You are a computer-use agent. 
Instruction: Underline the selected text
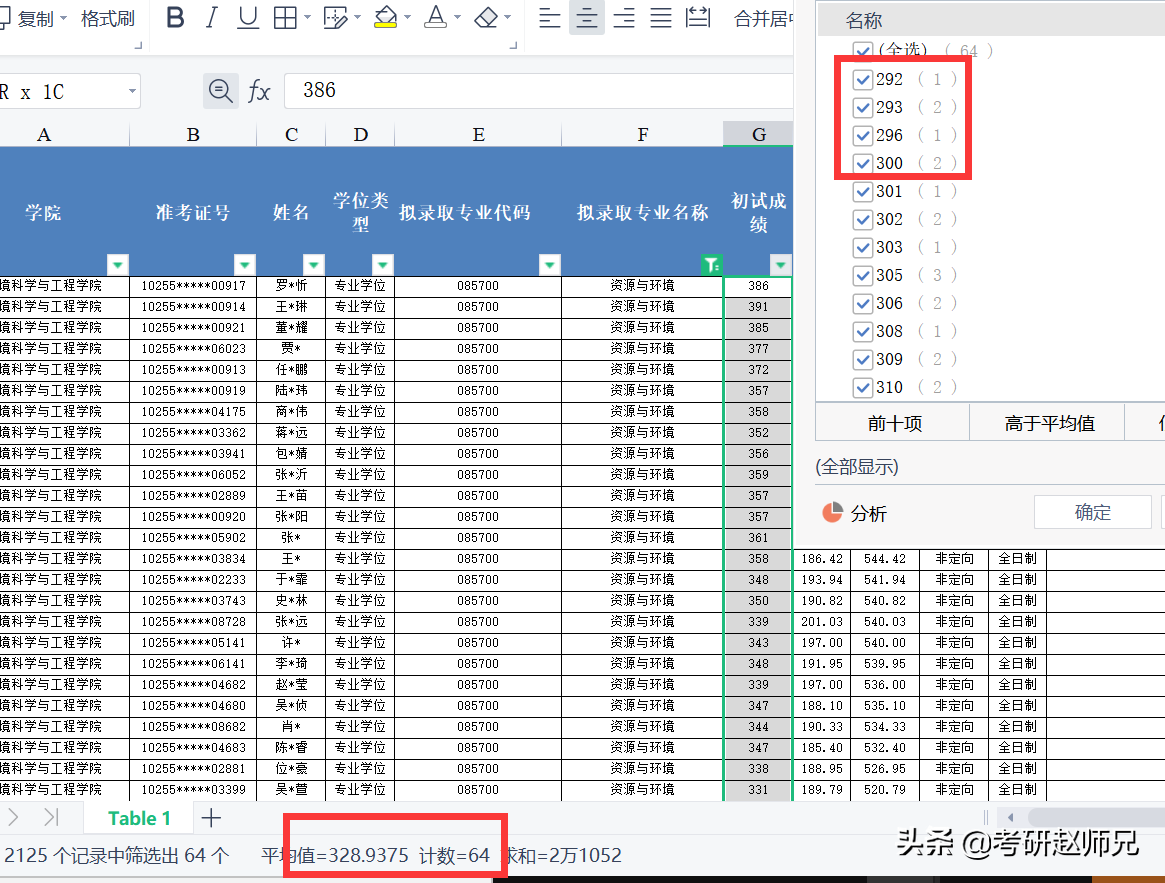[x=246, y=18]
